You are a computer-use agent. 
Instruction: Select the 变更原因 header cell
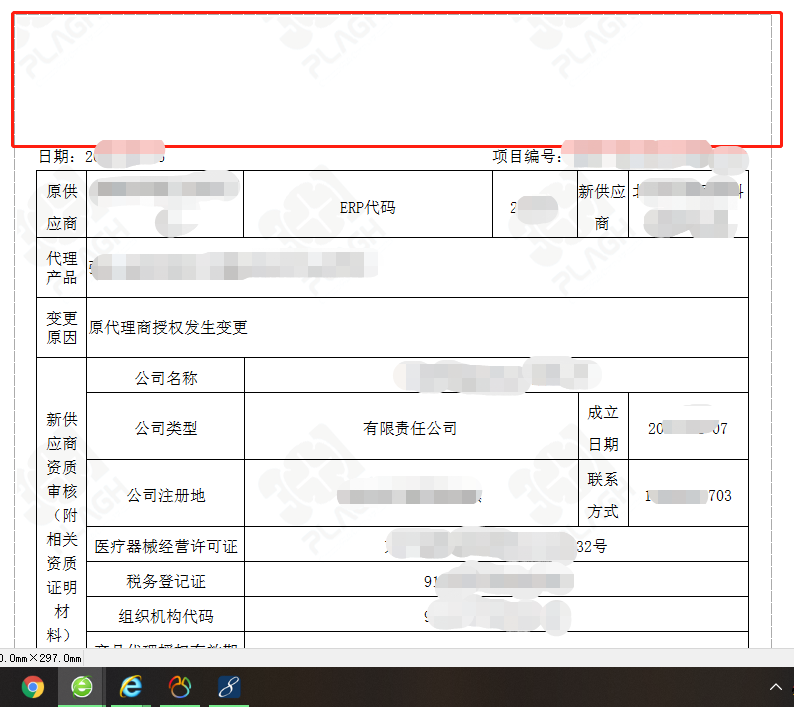click(62, 328)
